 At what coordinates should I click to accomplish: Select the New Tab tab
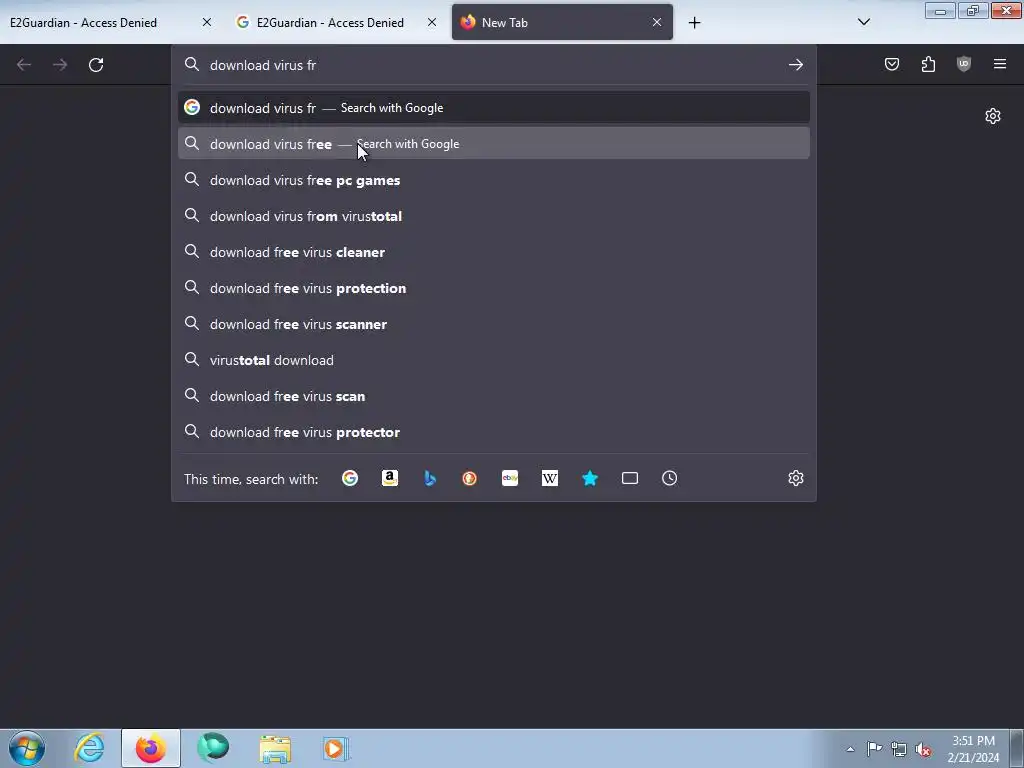[x=562, y=22]
